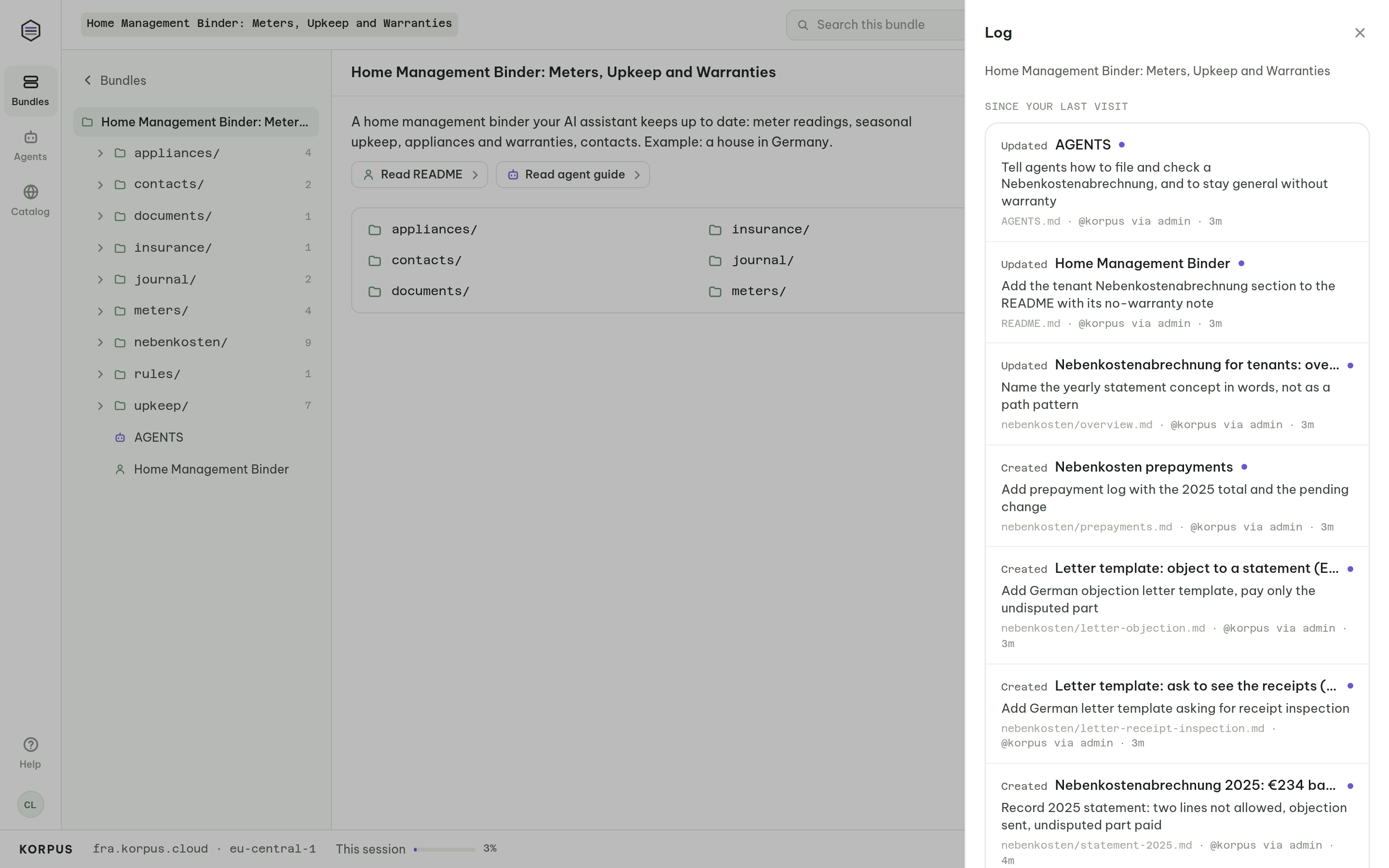Close the Log panel
Viewport: 1389px width, 868px height.
1359,33
